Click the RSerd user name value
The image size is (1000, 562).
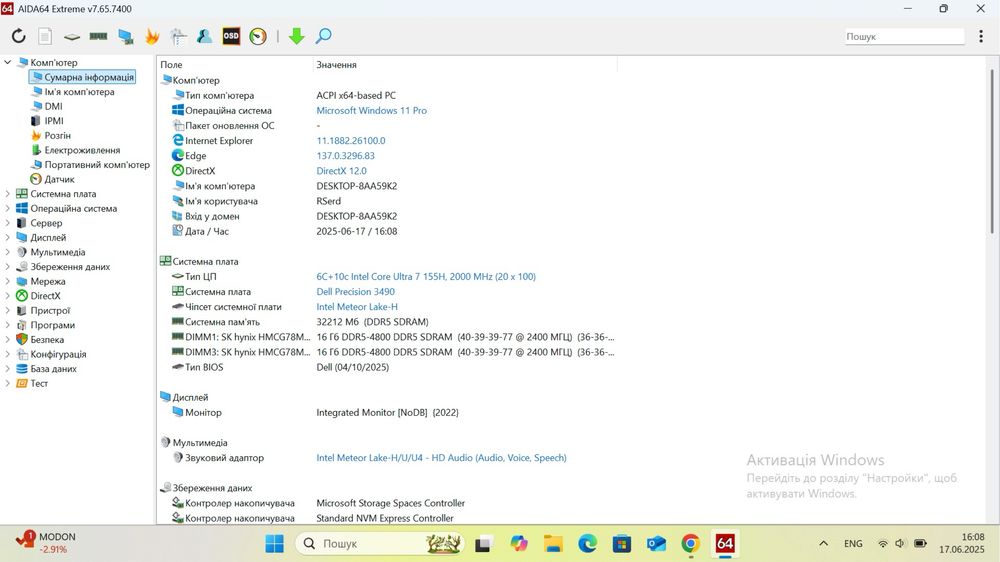(328, 202)
